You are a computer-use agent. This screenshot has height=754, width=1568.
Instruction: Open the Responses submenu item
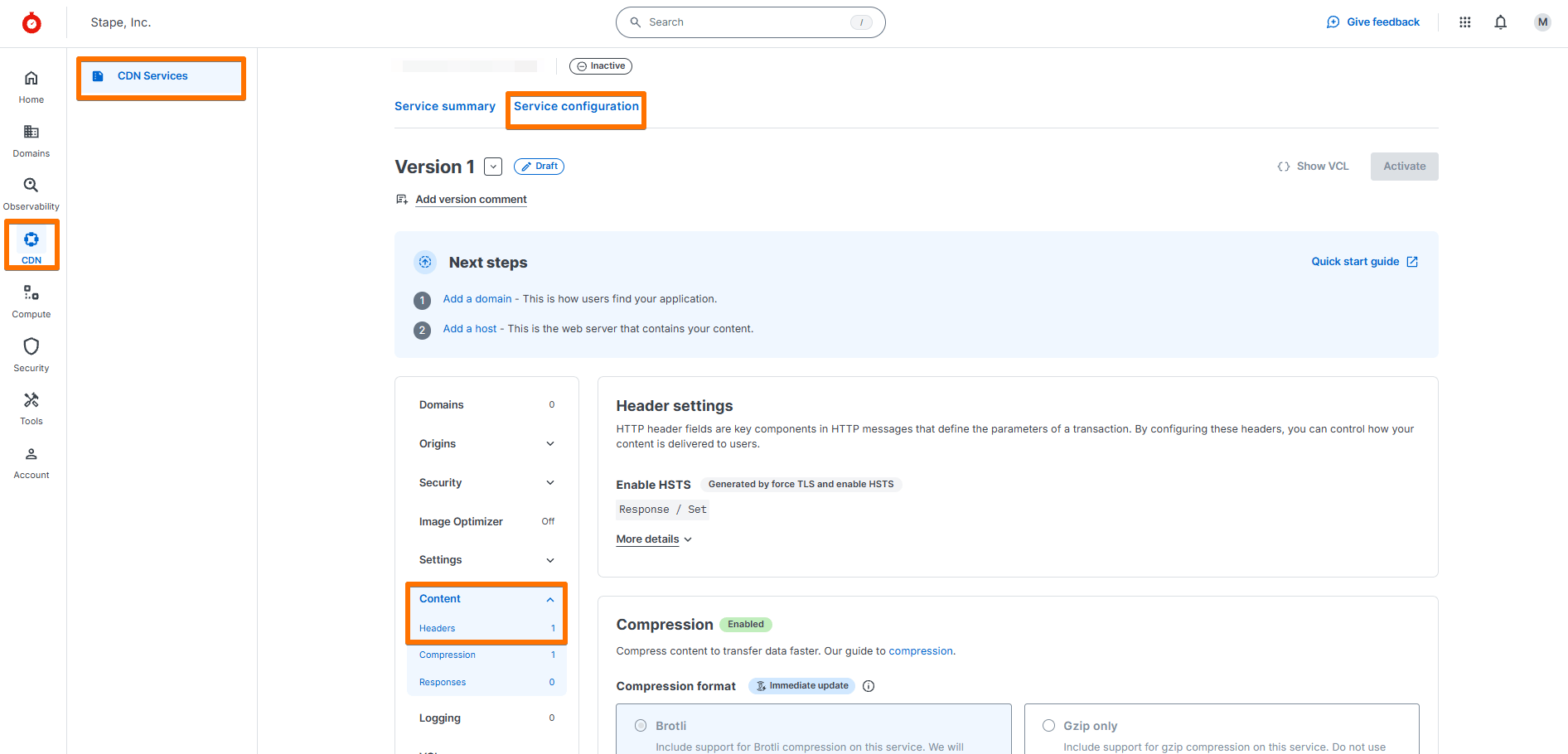[x=486, y=683]
